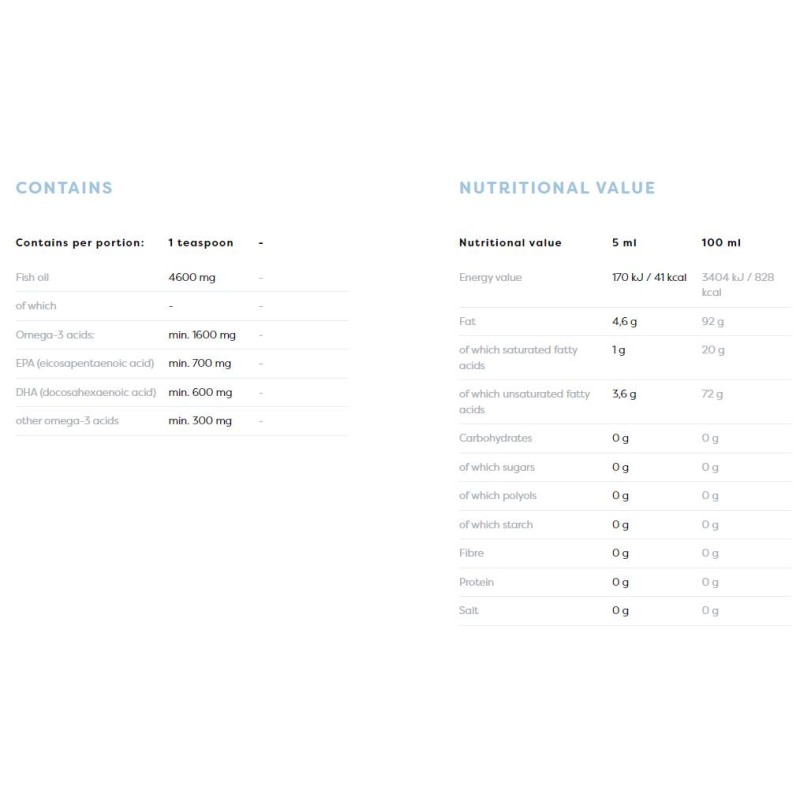Click the min. 300 mg value

(x=200, y=421)
